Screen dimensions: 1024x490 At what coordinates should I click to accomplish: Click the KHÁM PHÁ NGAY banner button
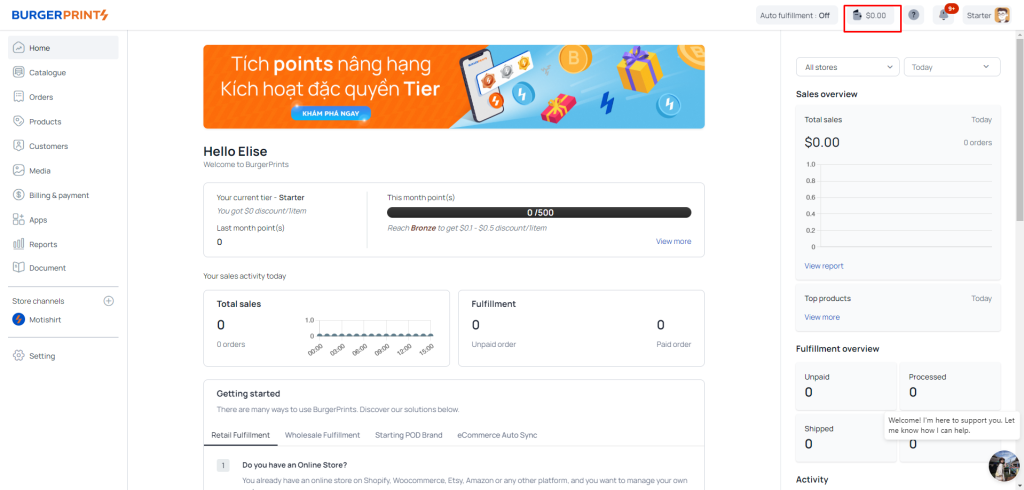pos(331,114)
